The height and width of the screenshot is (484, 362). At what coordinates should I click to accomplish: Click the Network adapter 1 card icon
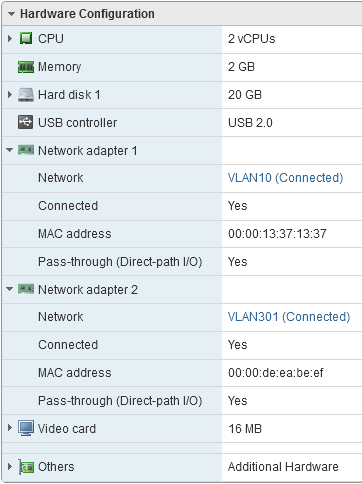26,150
